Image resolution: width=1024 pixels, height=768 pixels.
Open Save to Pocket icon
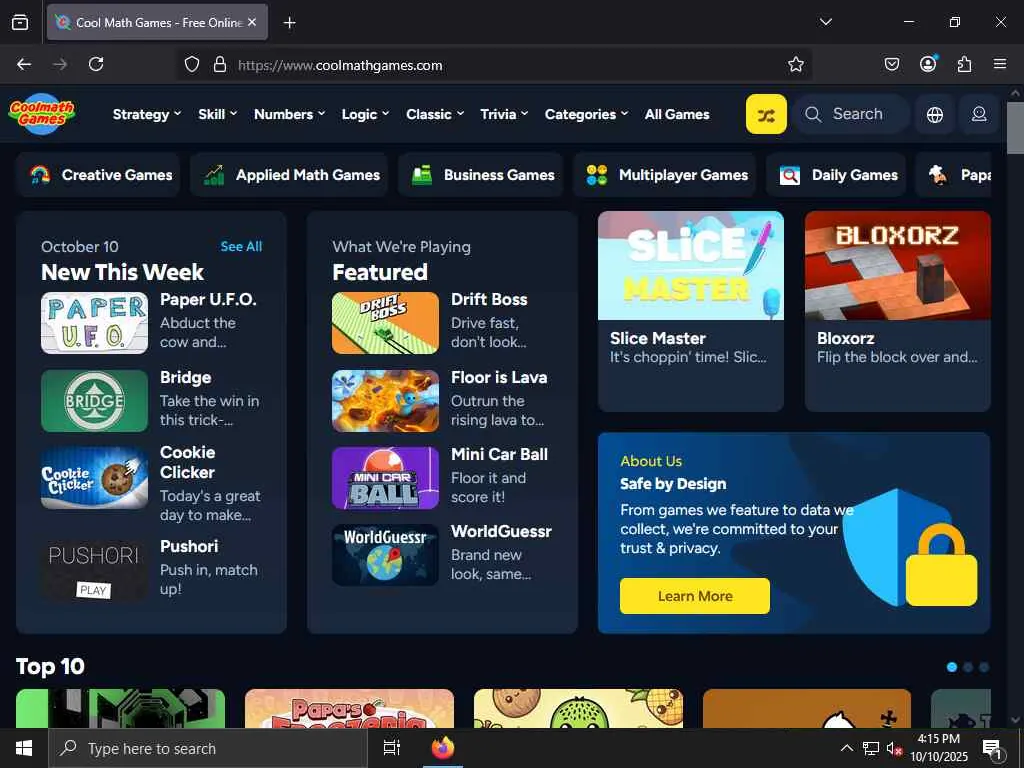click(891, 64)
